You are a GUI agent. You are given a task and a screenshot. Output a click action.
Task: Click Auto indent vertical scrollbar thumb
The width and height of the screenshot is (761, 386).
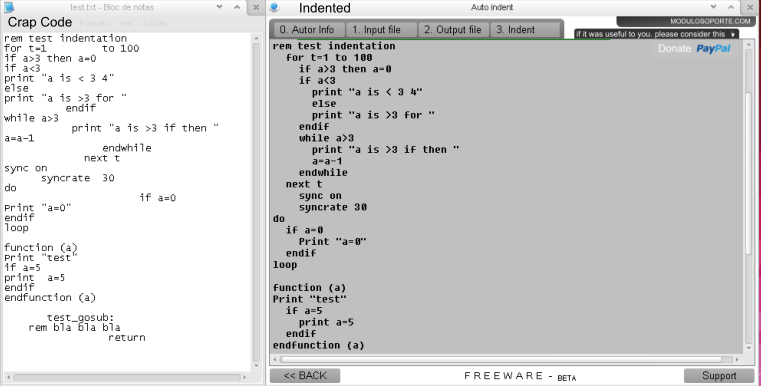[x=748, y=172]
